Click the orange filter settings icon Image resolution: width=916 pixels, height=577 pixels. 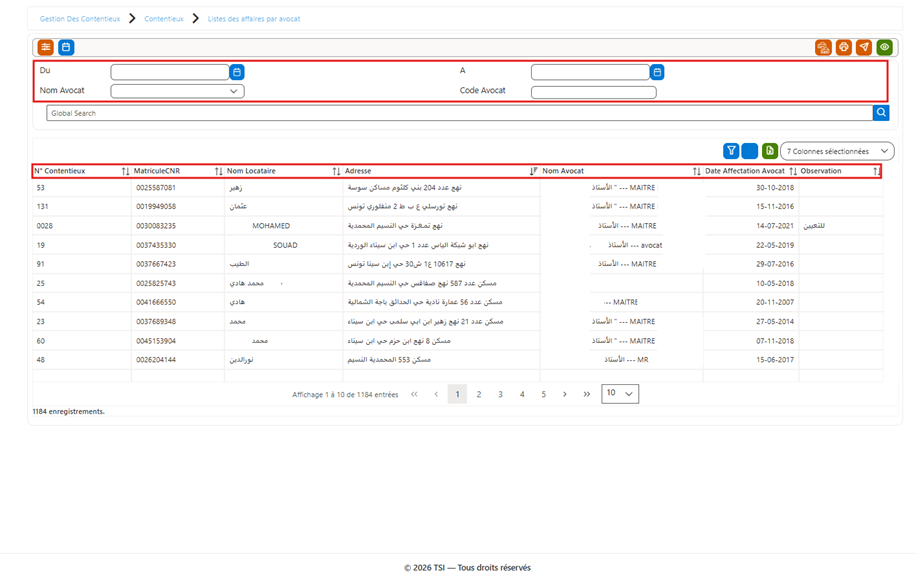coord(46,47)
